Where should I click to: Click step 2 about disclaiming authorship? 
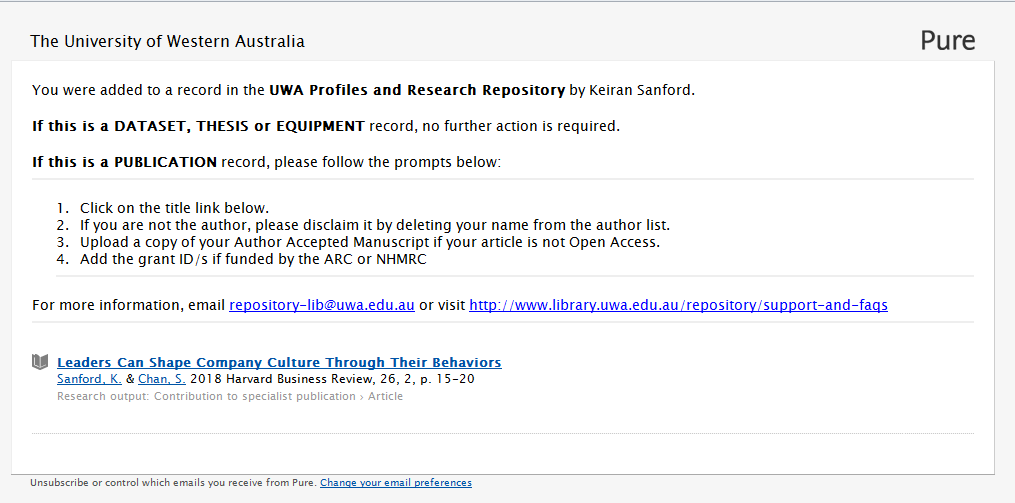[x=374, y=225]
